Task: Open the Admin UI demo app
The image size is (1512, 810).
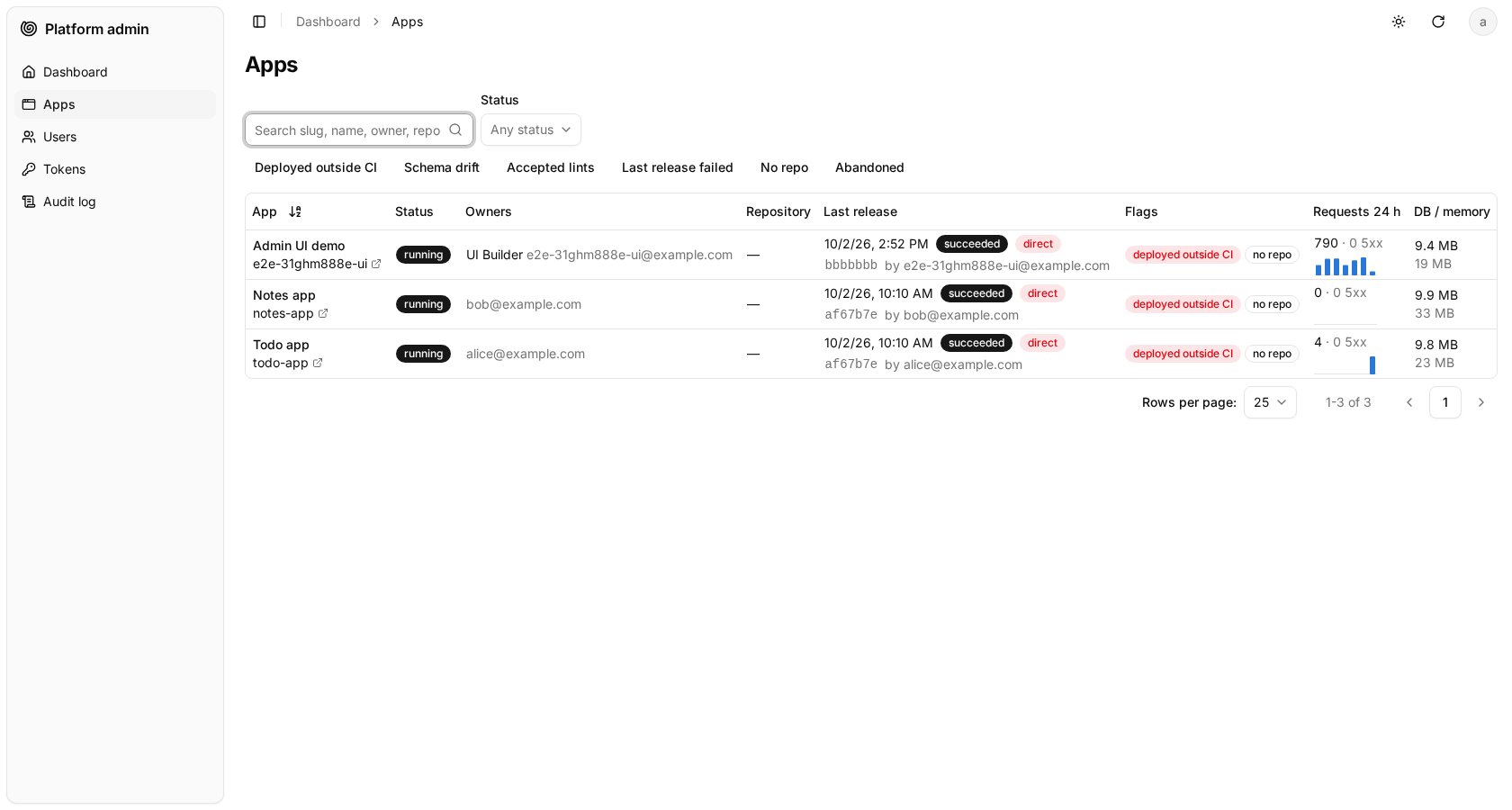Action: [x=299, y=246]
